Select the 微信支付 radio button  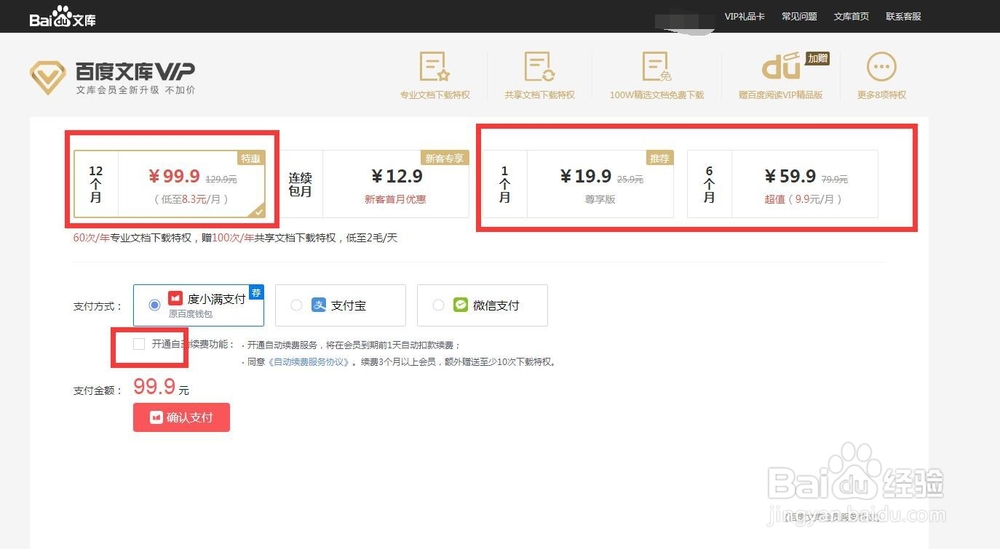pos(438,305)
